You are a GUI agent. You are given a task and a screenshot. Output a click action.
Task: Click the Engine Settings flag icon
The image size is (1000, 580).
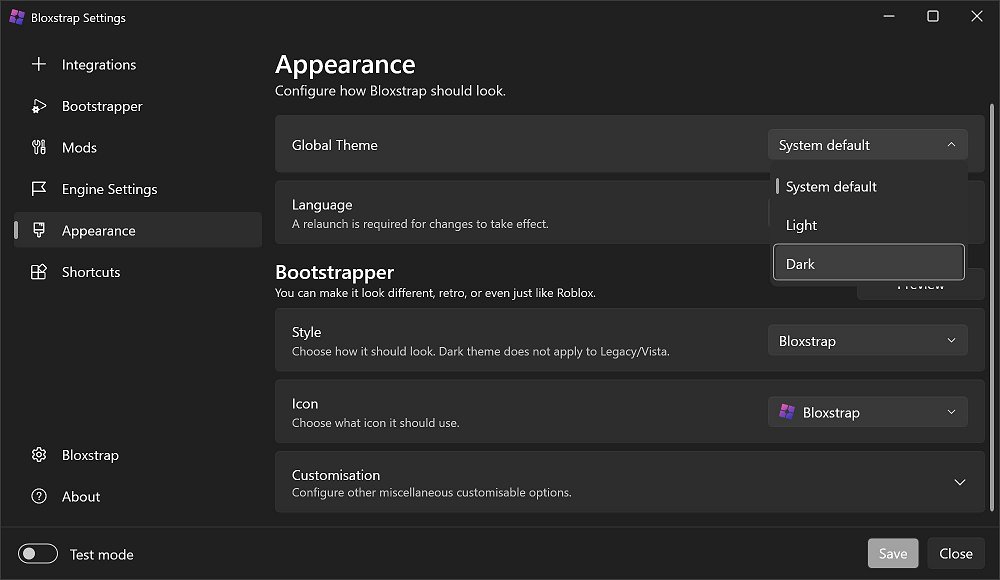tap(39, 189)
